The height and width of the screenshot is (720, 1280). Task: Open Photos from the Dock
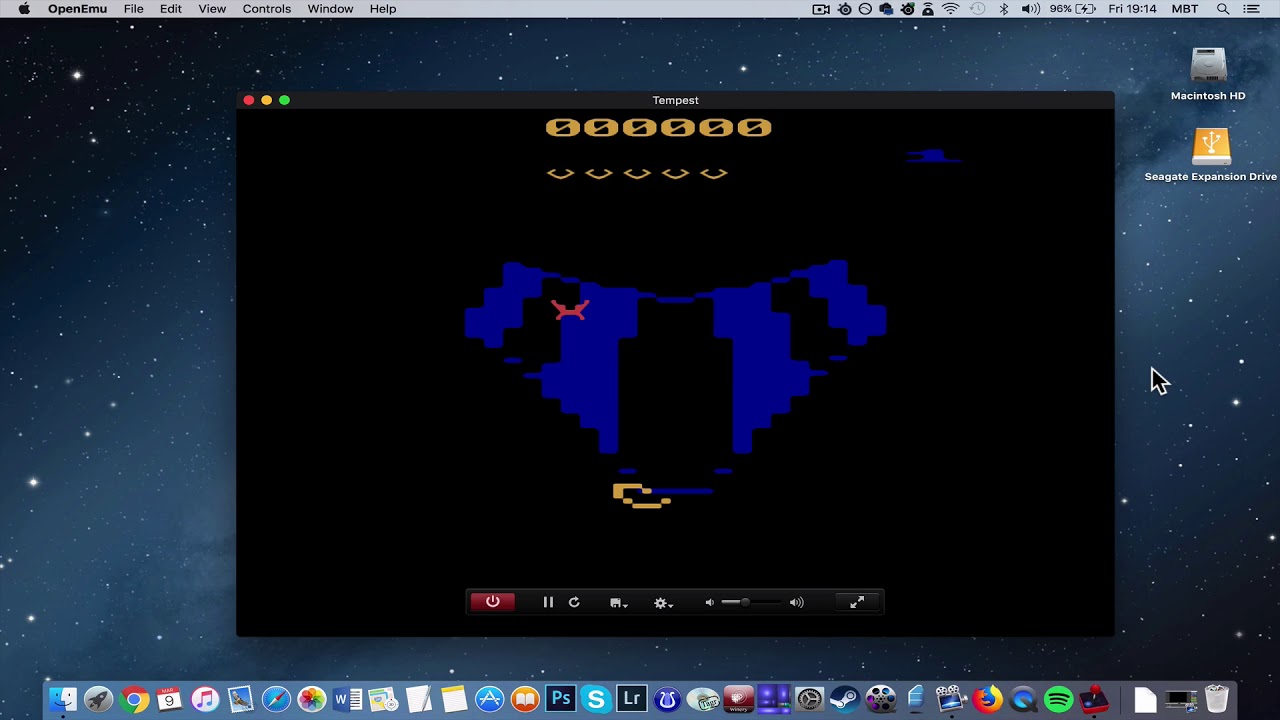coord(312,699)
